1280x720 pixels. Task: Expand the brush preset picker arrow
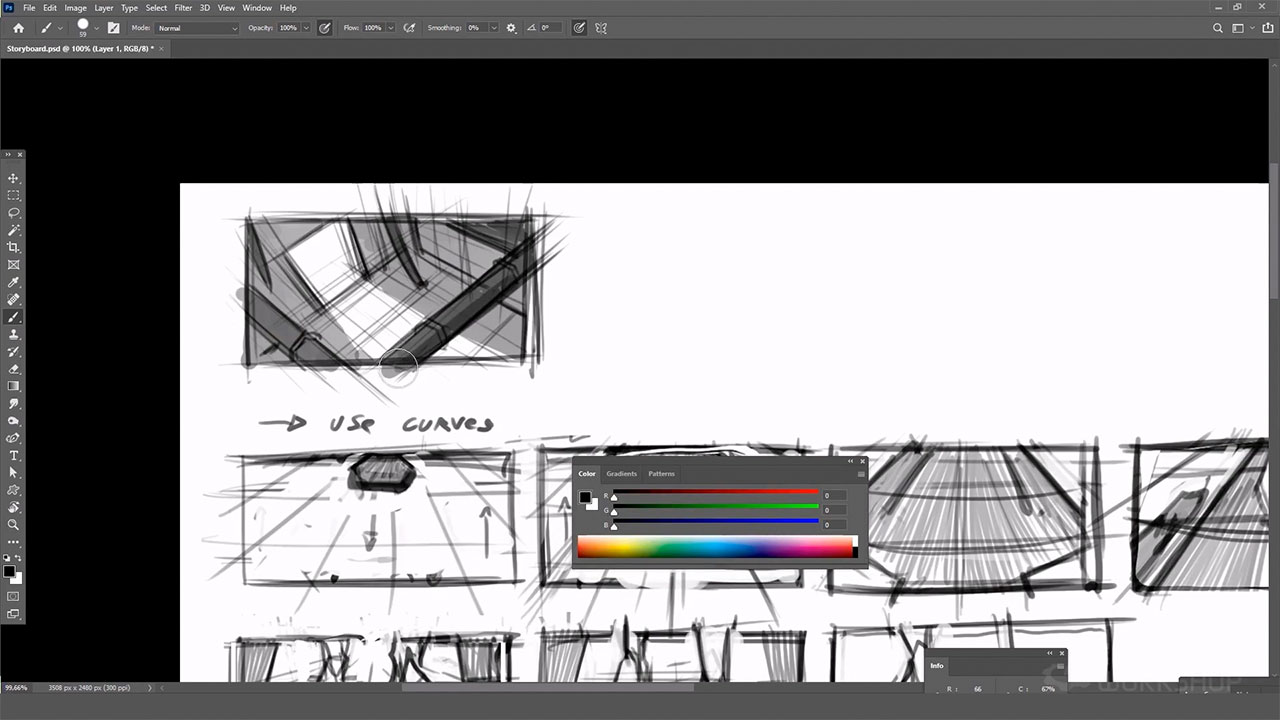click(96, 28)
